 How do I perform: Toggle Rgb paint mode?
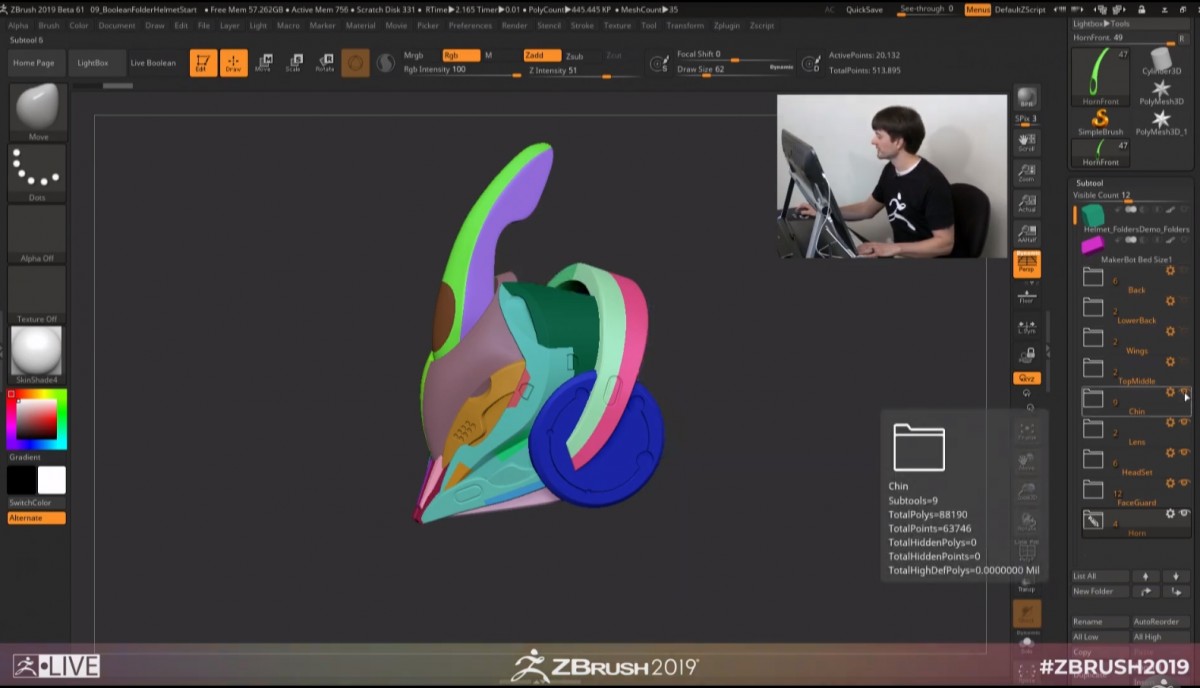click(461, 55)
